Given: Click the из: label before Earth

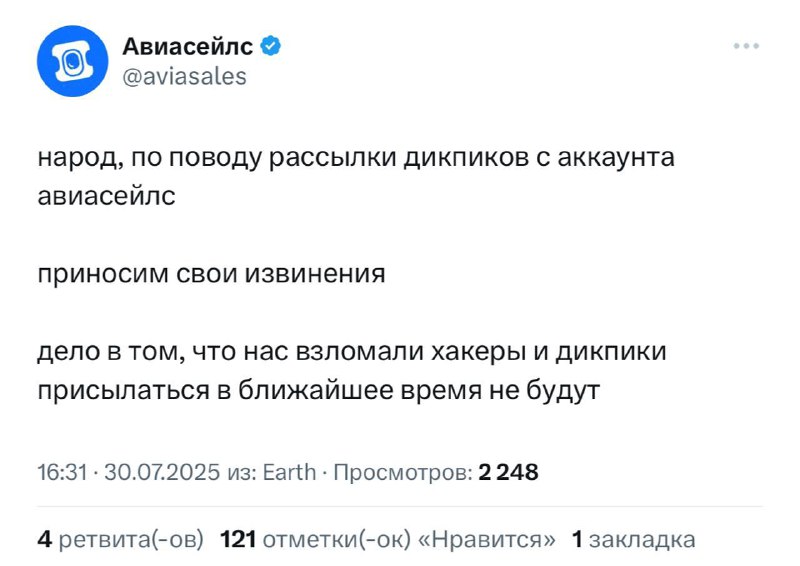Looking at the screenshot, I should pyautogui.click(x=241, y=472).
